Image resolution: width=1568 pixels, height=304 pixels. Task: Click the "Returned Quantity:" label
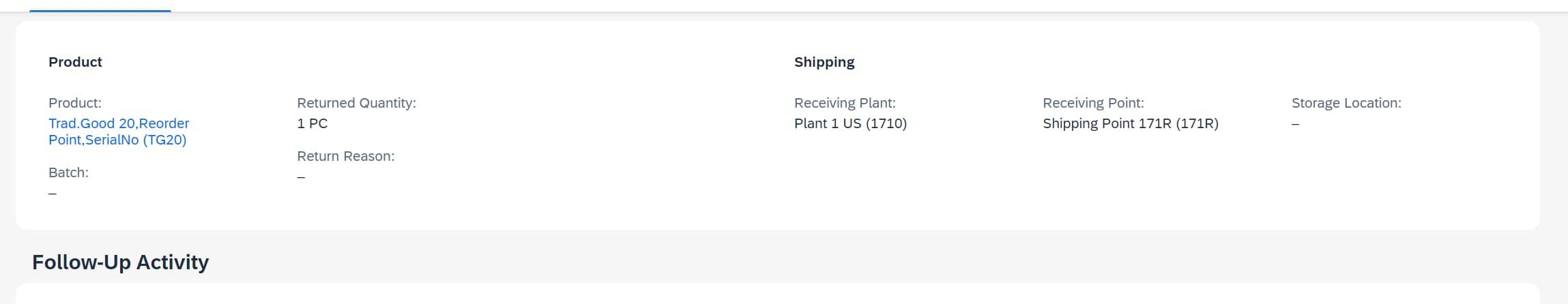pyautogui.click(x=356, y=103)
